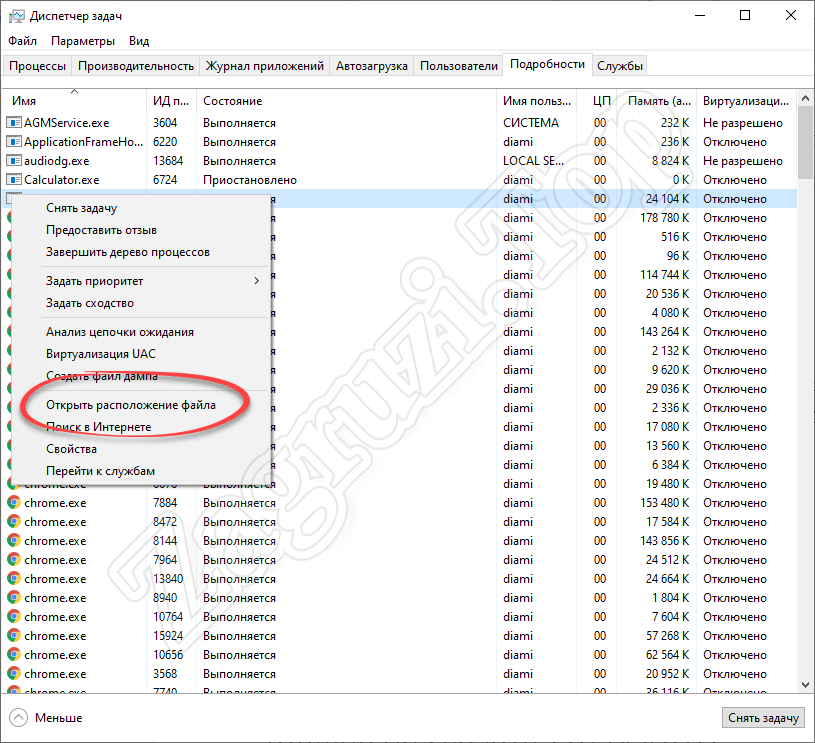815x743 pixels.
Task: Click the audiodg.exe process icon
Action: tap(14, 161)
